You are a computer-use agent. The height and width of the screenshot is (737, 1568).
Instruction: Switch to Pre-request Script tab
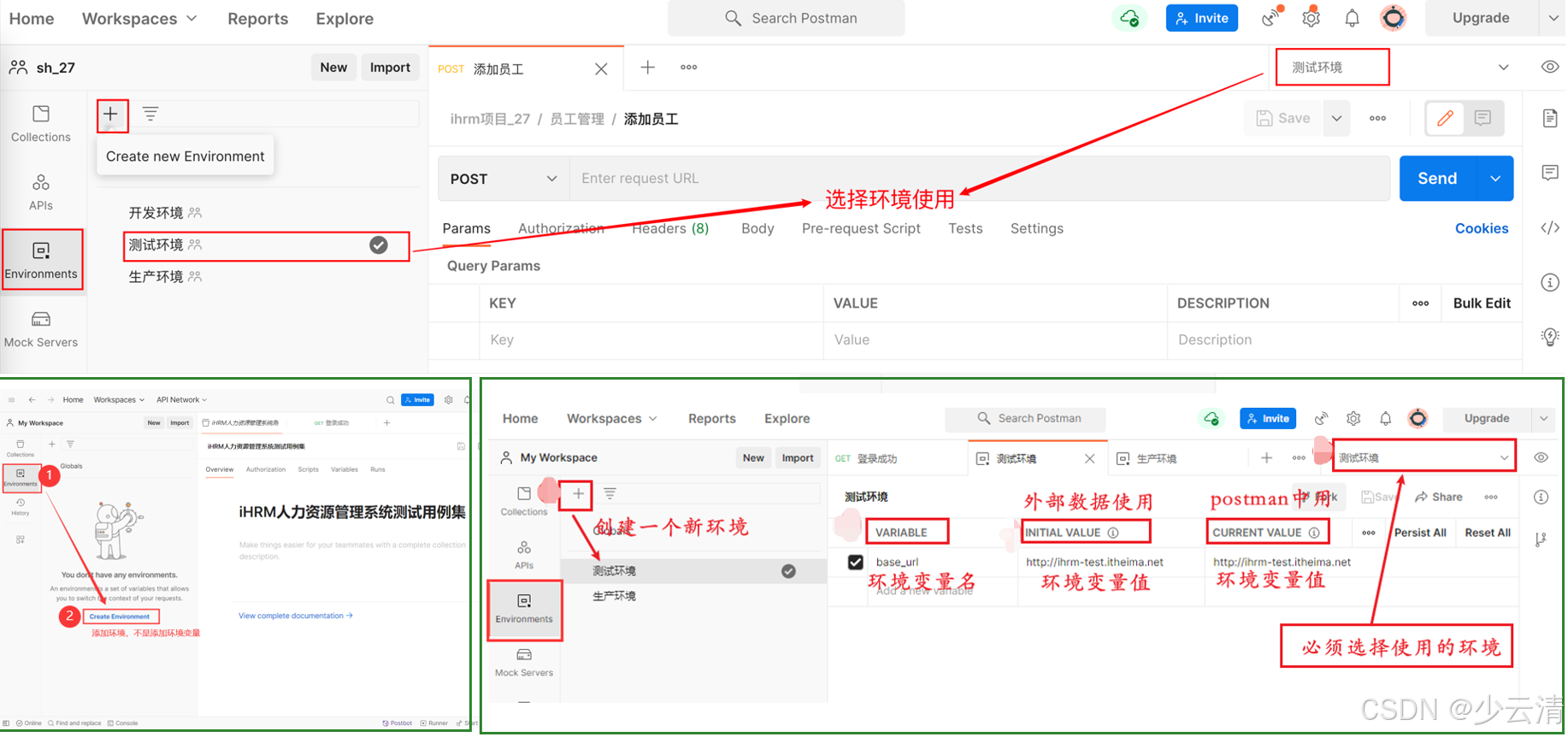[x=861, y=228]
